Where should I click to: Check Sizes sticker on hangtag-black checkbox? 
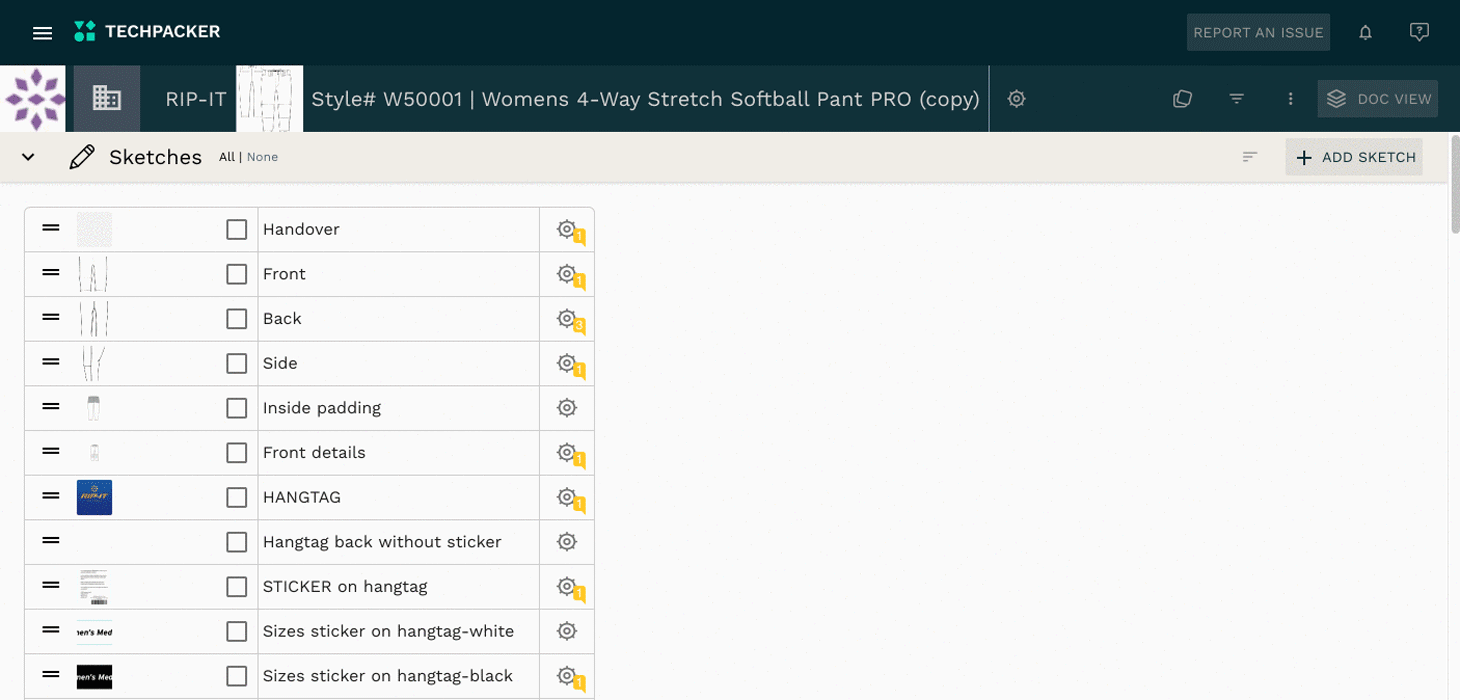pyautogui.click(x=237, y=676)
